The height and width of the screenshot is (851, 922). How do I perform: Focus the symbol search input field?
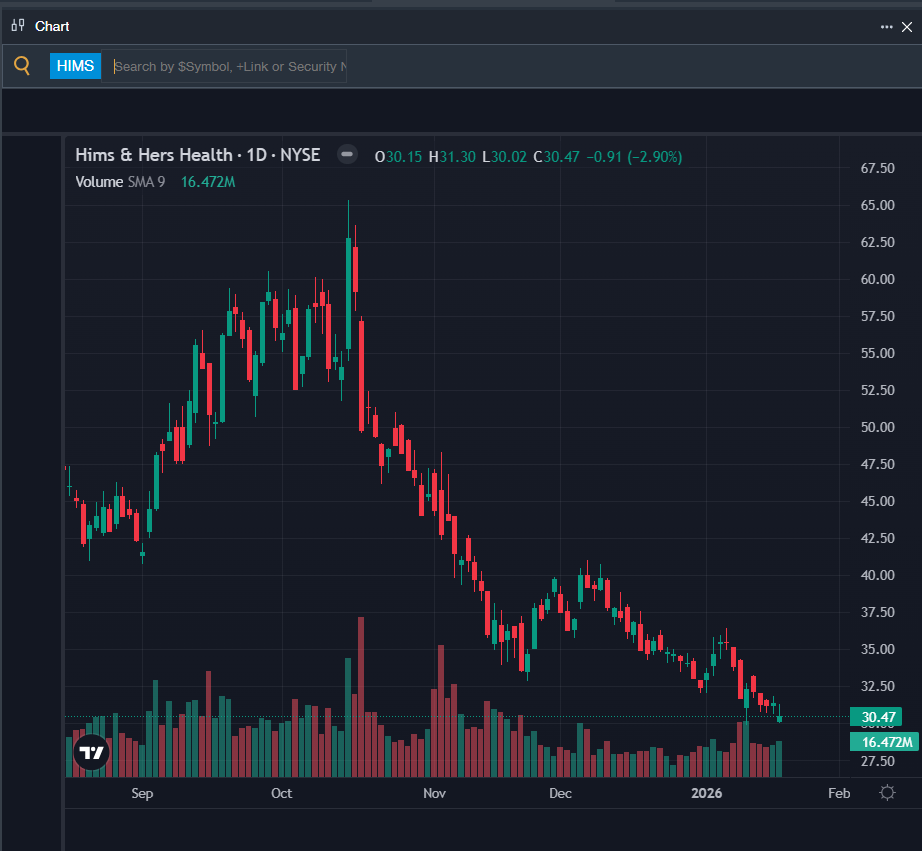tap(228, 67)
